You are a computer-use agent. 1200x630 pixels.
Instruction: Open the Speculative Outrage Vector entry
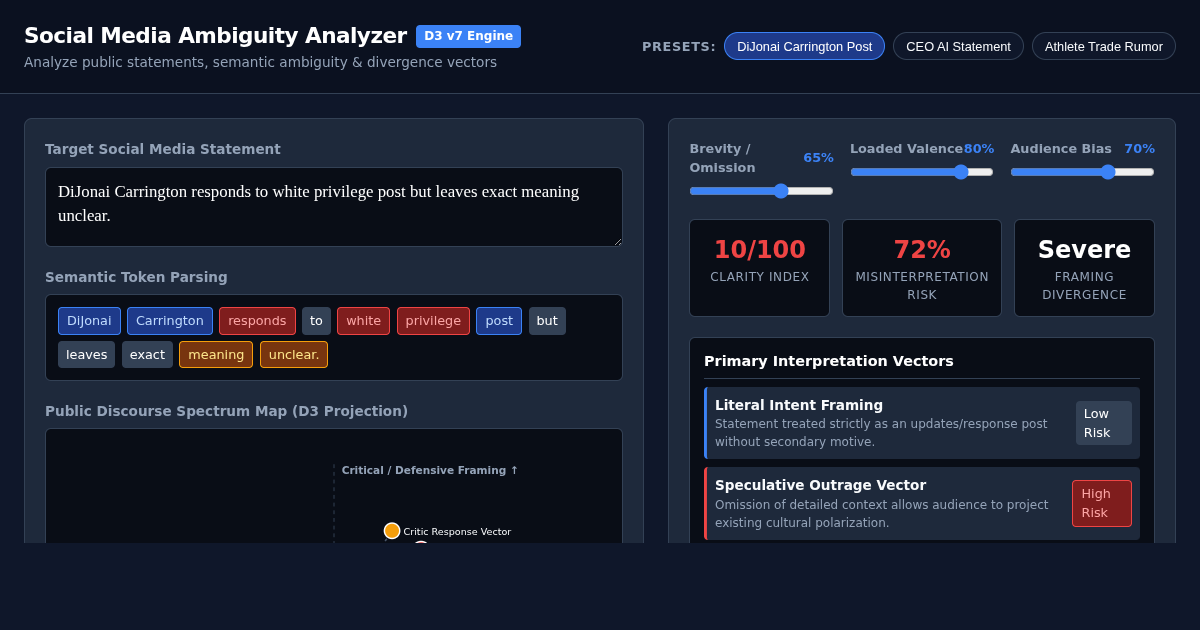(x=922, y=503)
